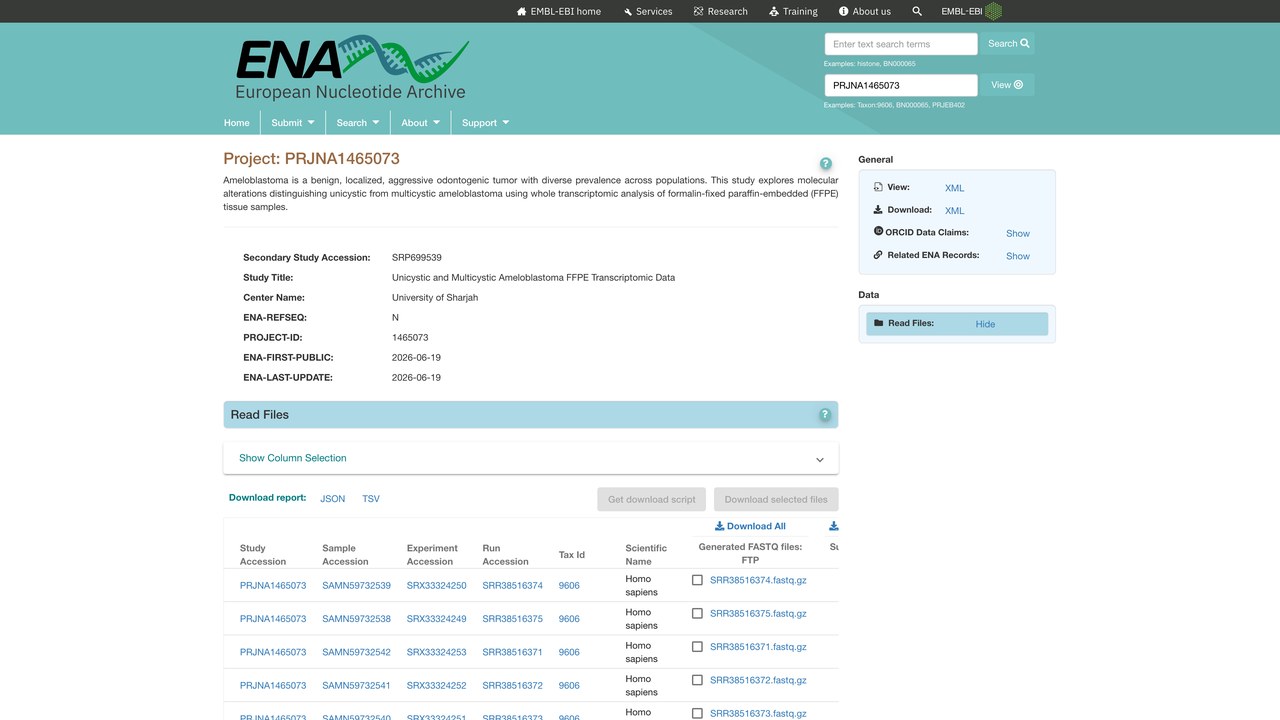Click the Related ENA Records link icon

click(x=878, y=255)
